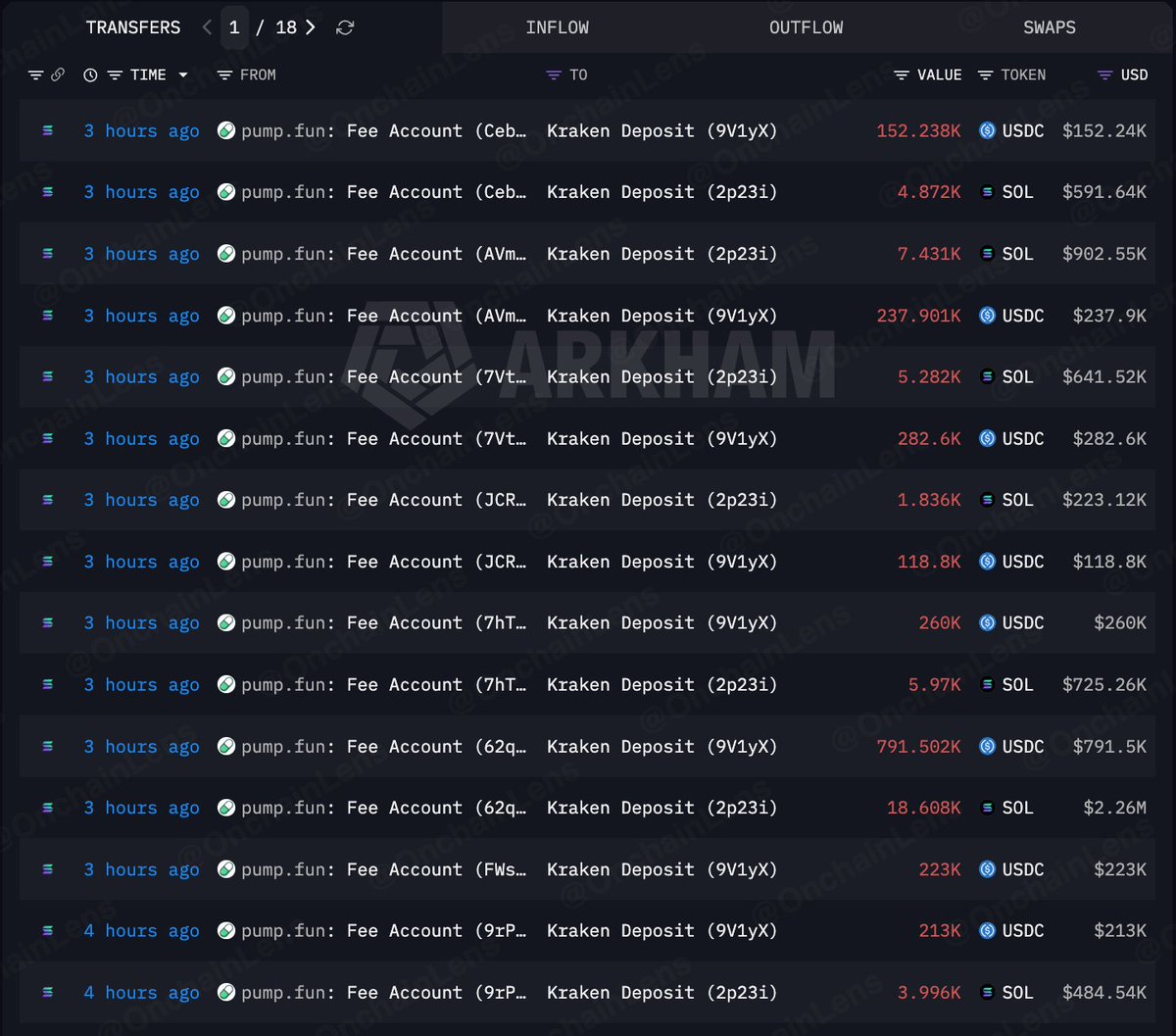Click the $725.26K USD cell
1176x1036 pixels.
point(1104,684)
